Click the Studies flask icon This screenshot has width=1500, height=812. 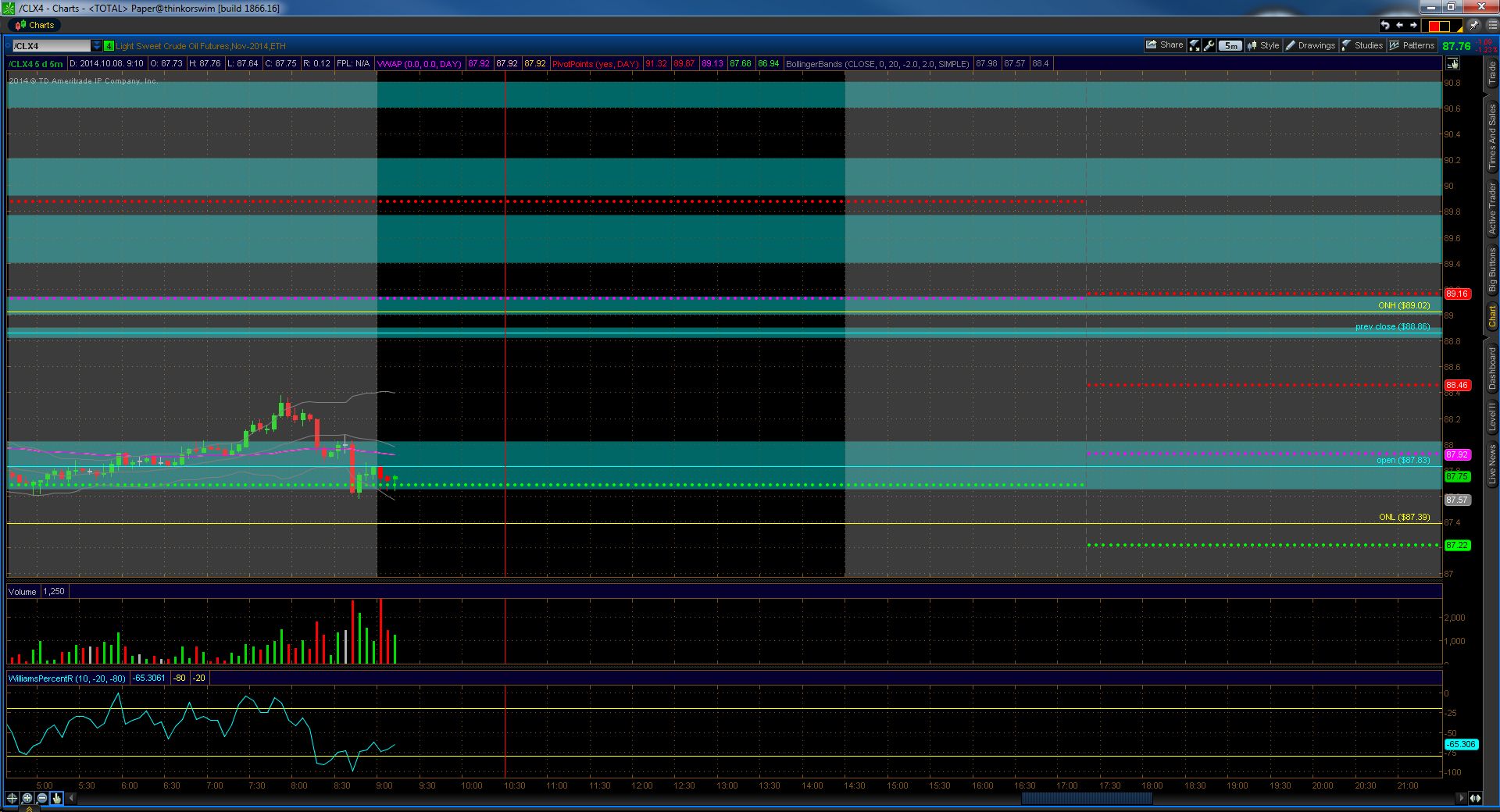click(1347, 45)
